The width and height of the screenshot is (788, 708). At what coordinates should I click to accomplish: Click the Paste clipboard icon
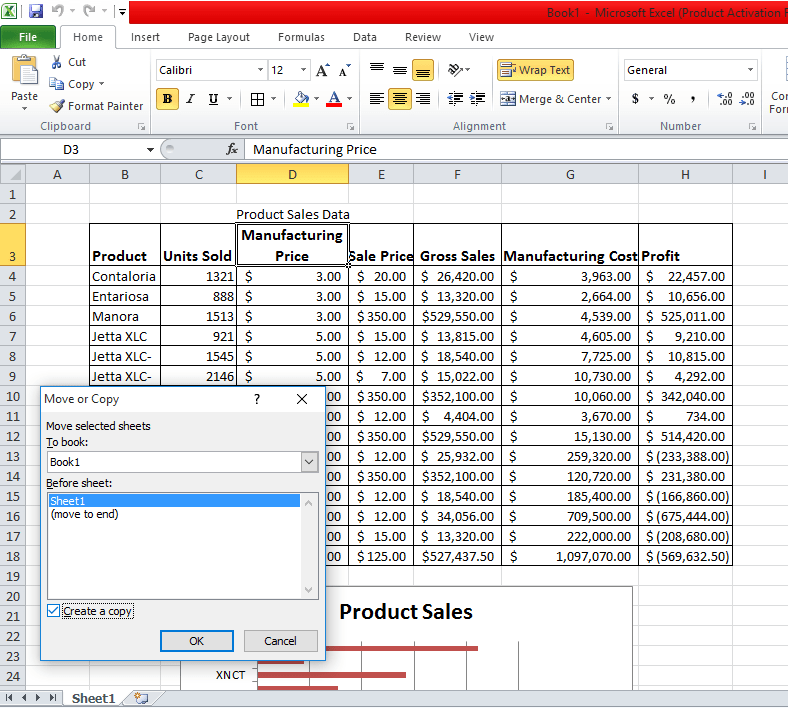[24, 70]
